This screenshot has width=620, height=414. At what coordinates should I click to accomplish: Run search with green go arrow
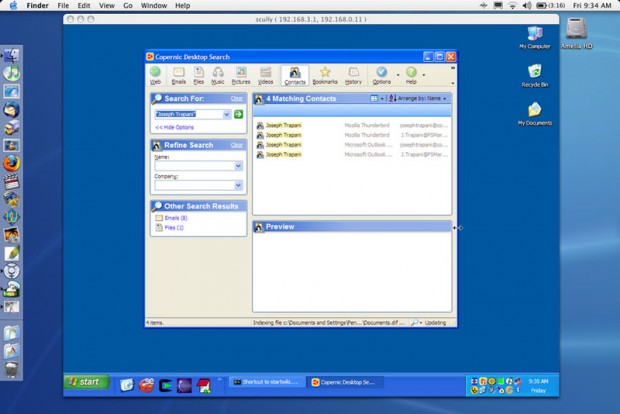tap(238, 114)
